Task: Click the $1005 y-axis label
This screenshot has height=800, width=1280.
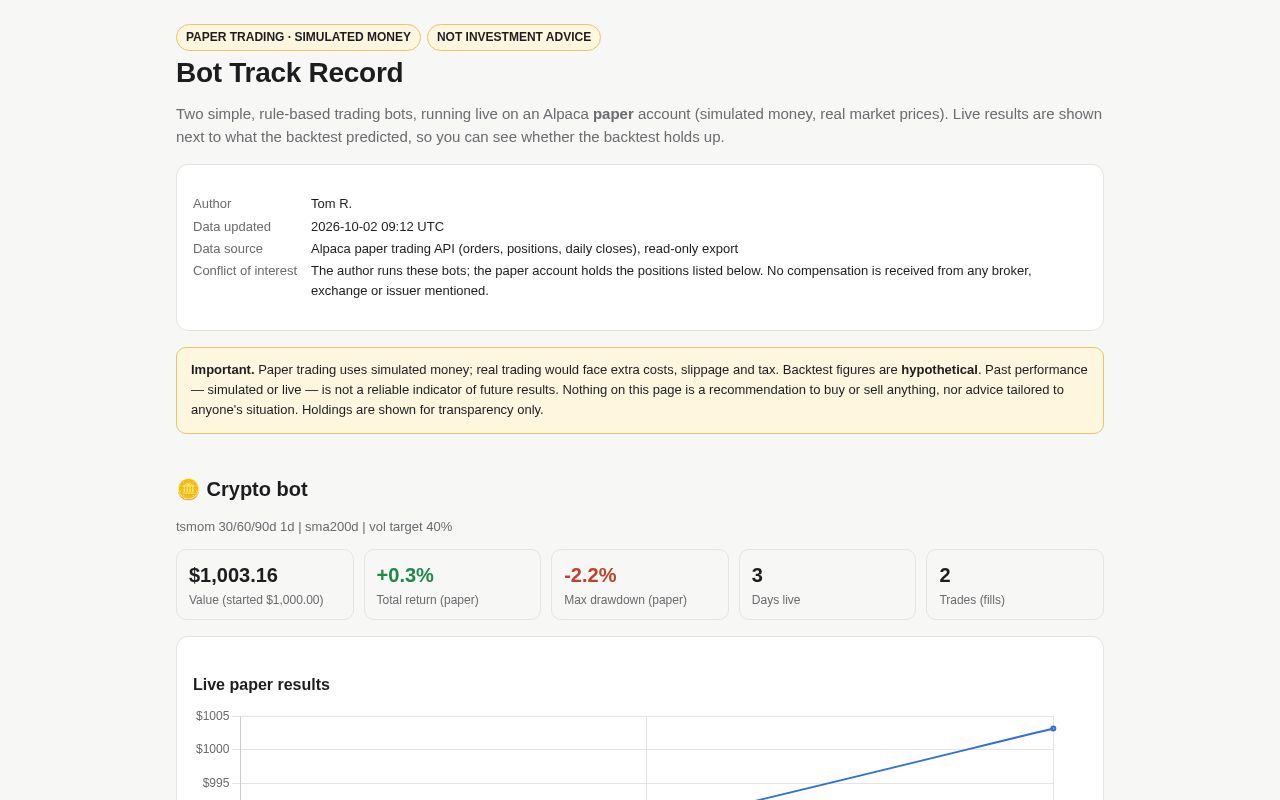Action: click(x=212, y=716)
